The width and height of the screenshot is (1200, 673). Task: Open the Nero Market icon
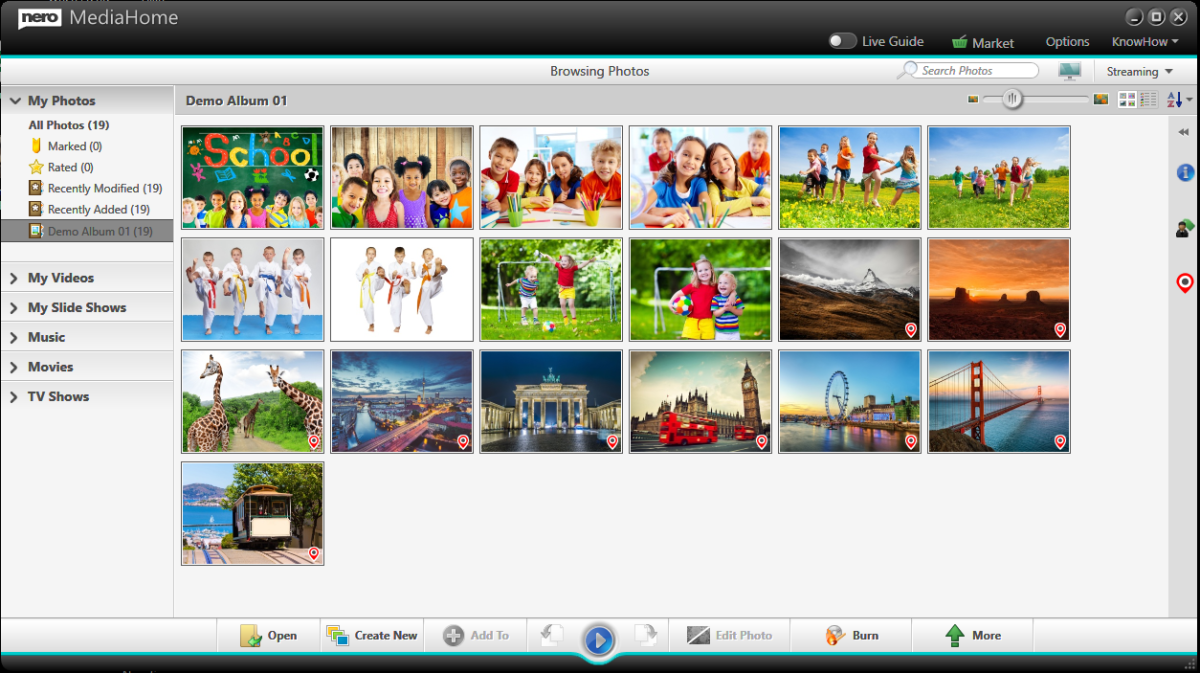point(962,42)
